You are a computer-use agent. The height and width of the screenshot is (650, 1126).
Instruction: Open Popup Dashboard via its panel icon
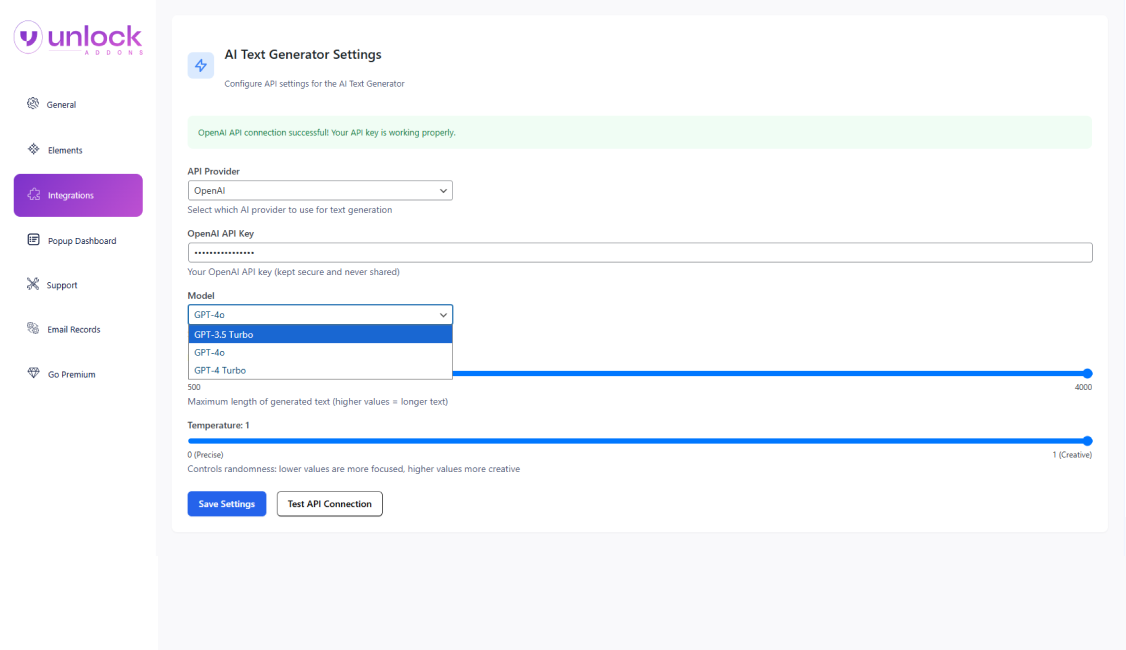[33, 240]
